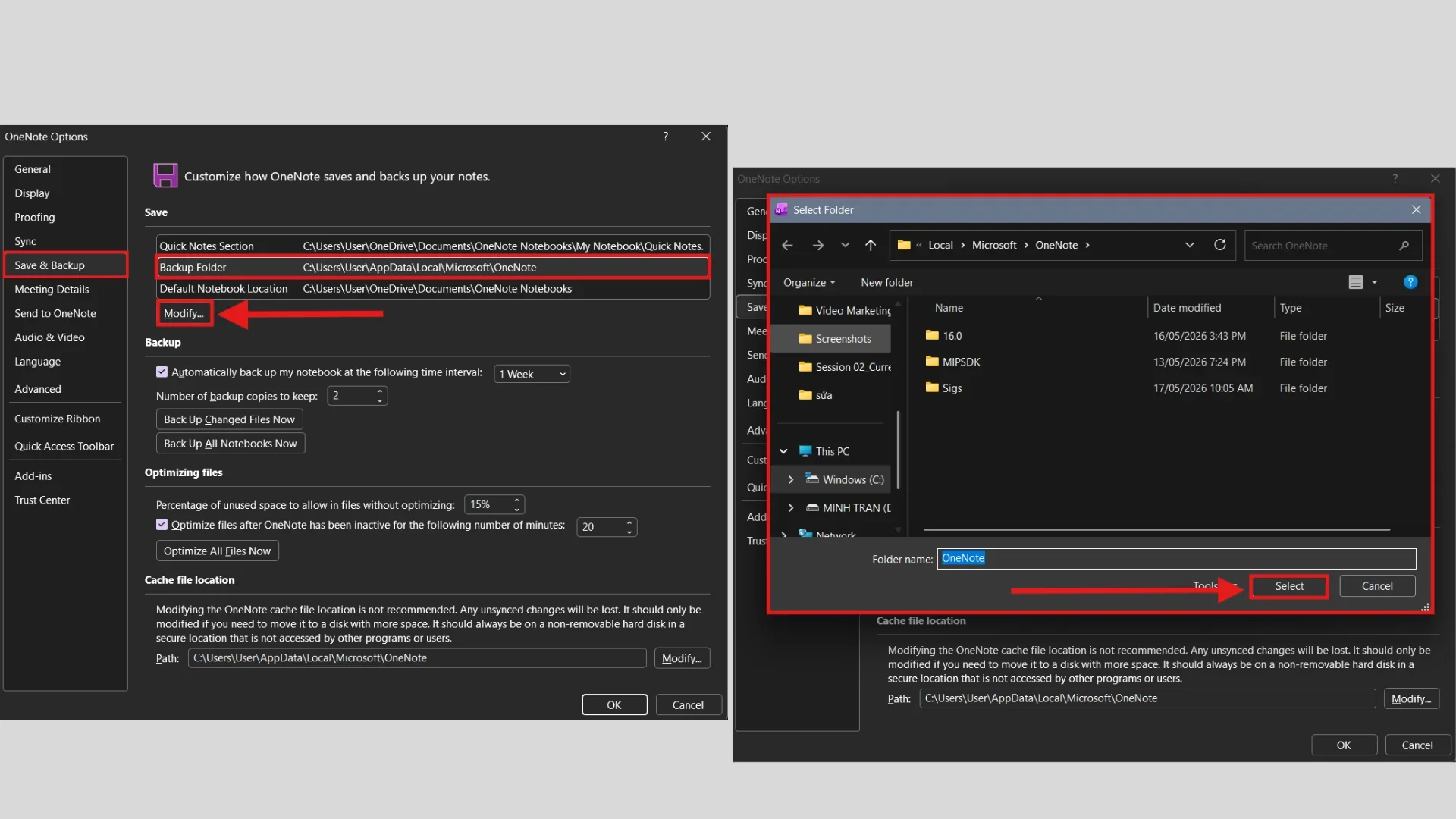Collapse the This PC tree node
The height and width of the screenshot is (819, 1456).
click(783, 451)
